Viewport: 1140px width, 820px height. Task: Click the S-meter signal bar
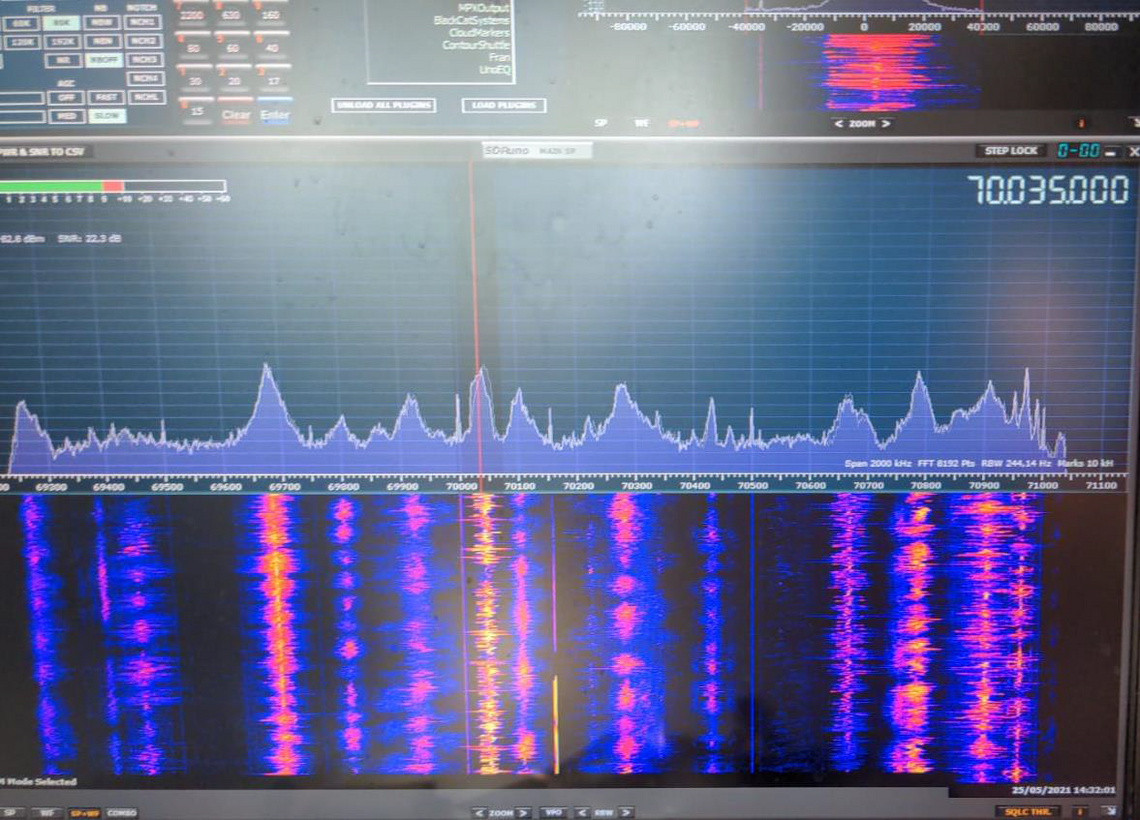coord(113,187)
